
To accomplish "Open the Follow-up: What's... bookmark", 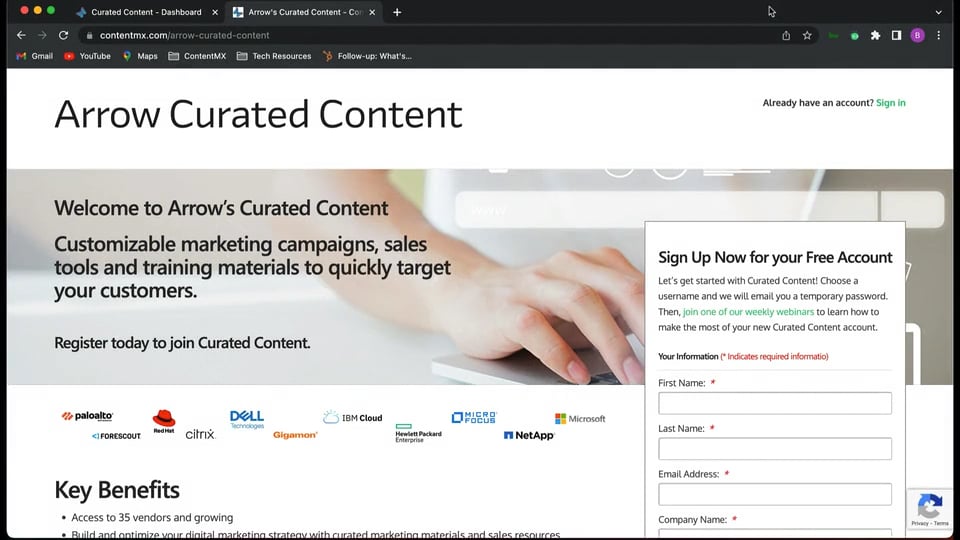I will pos(367,56).
